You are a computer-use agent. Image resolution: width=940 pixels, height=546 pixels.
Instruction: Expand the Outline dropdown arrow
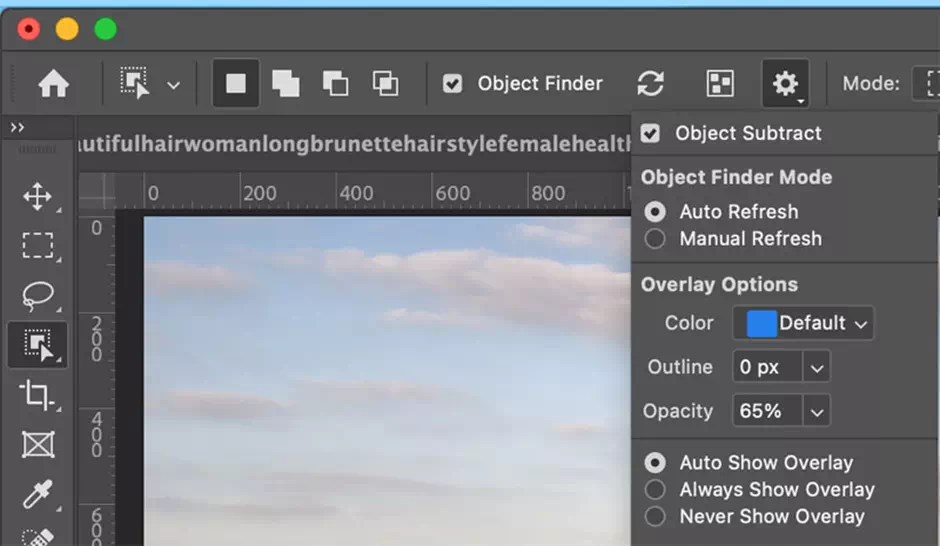click(x=817, y=367)
